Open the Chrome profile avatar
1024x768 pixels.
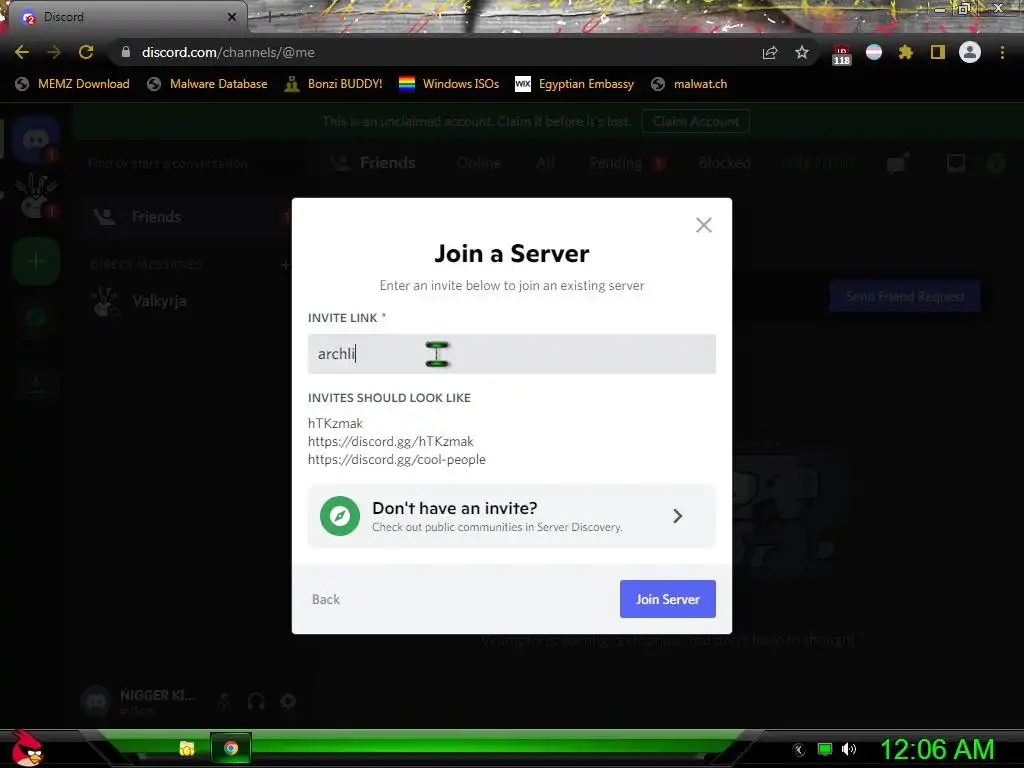[970, 52]
